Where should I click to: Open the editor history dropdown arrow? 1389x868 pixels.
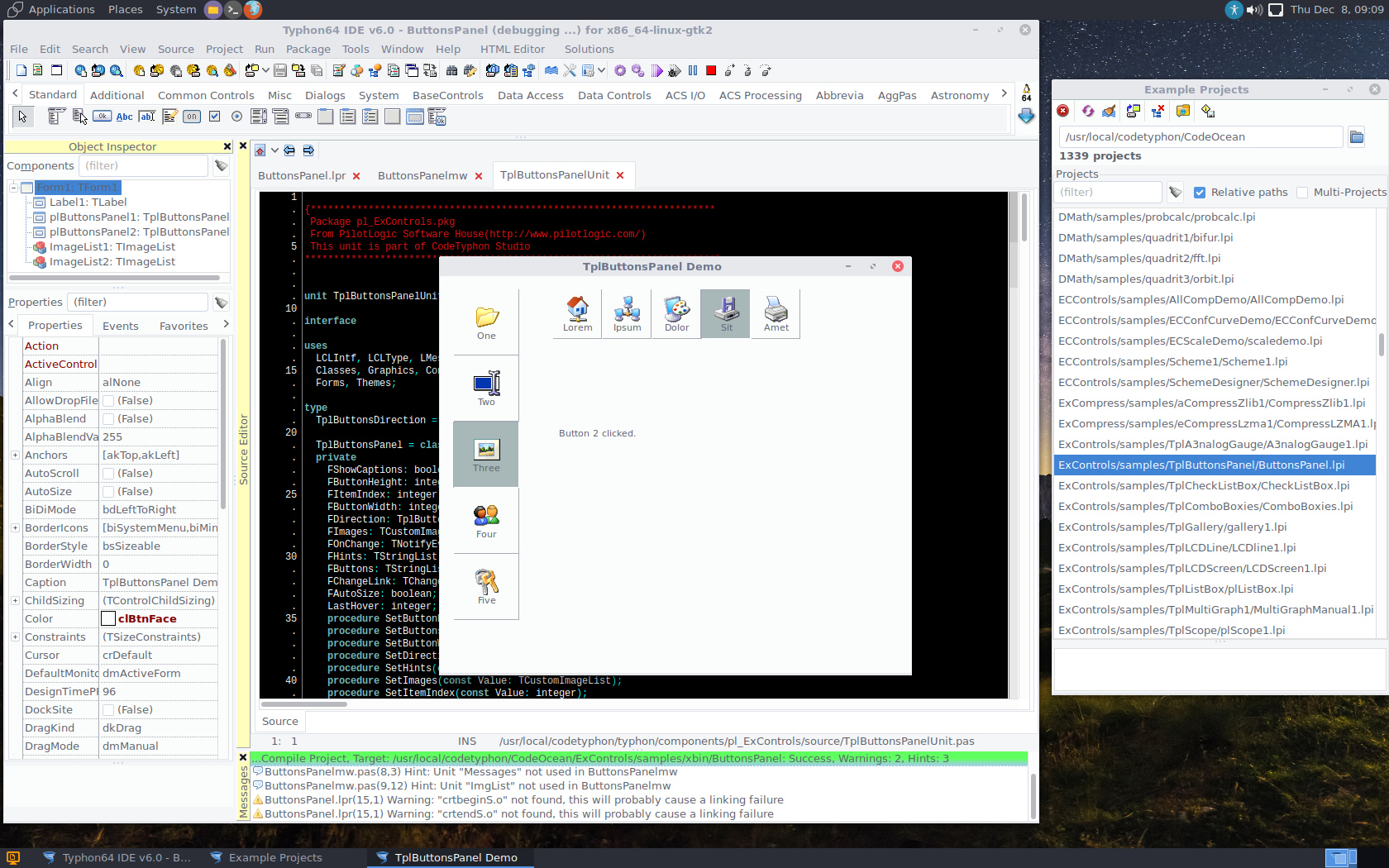point(274,150)
